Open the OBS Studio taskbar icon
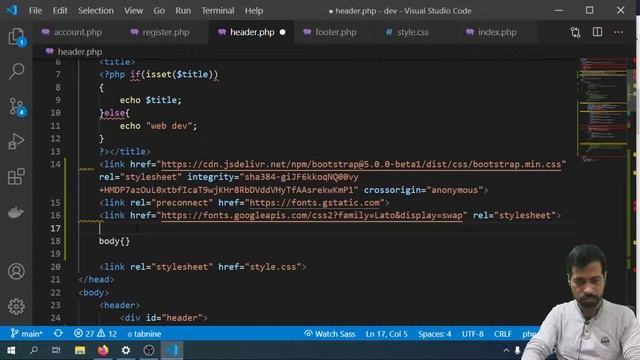 coord(149,350)
